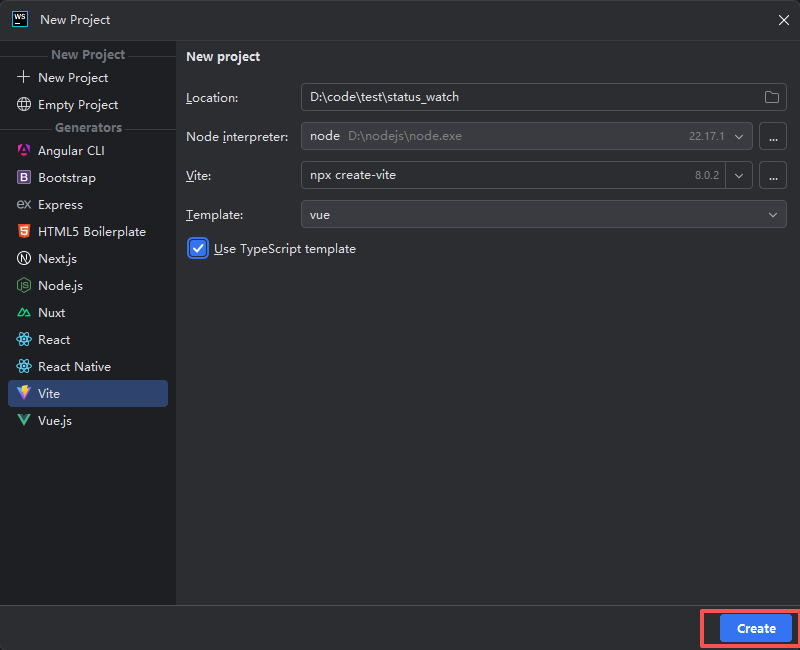The width and height of the screenshot is (800, 650).
Task: Open Vite package ellipsis browse button
Action: (773, 176)
